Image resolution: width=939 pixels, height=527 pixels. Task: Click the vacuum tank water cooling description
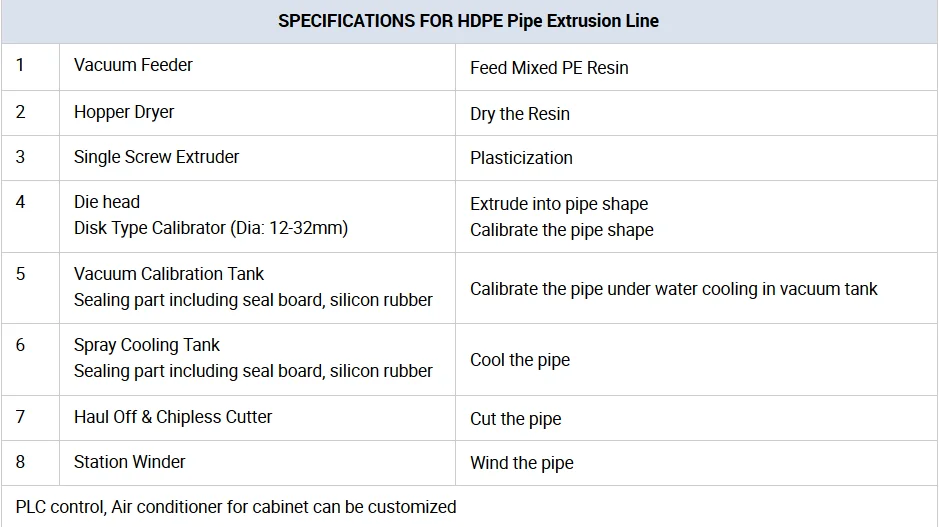(673, 289)
